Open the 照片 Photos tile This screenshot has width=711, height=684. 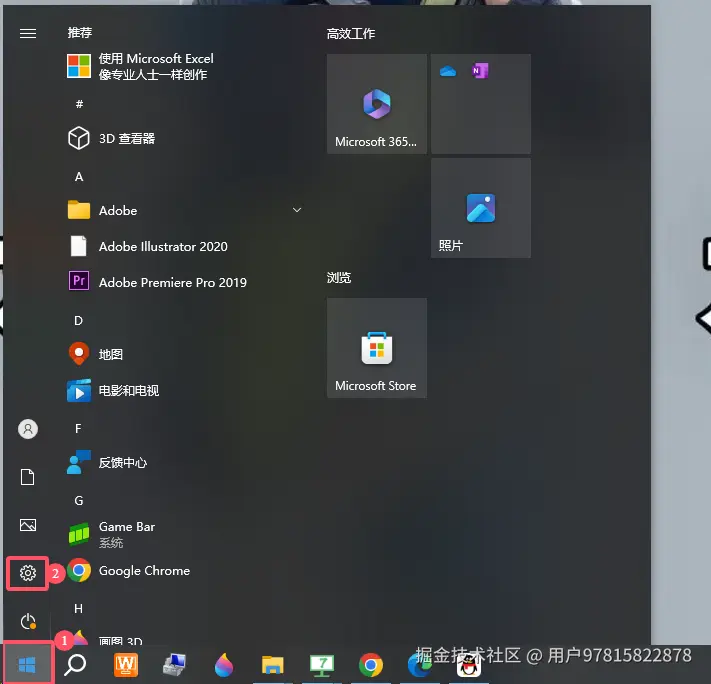(481, 208)
